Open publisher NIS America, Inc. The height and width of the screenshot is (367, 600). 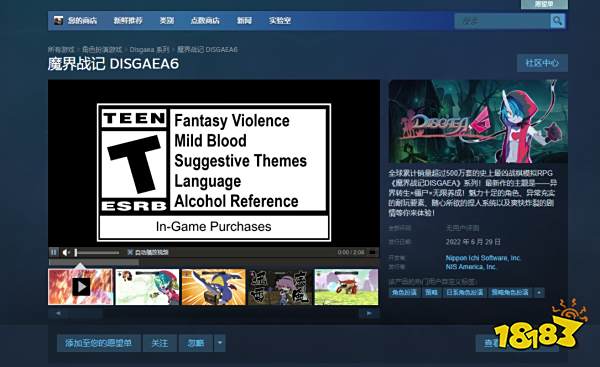[x=471, y=267]
